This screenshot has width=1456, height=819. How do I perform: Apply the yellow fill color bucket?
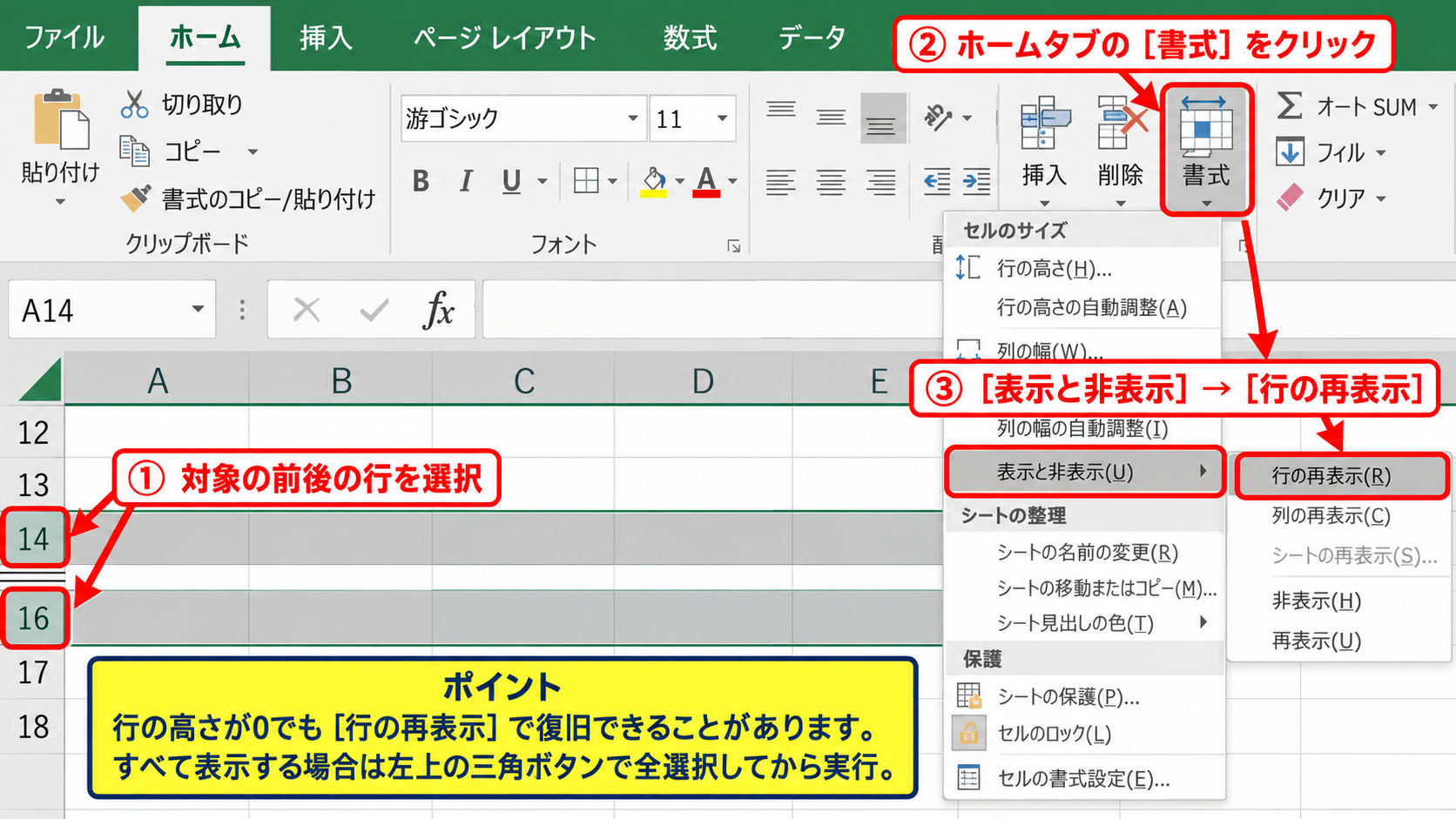tap(654, 182)
